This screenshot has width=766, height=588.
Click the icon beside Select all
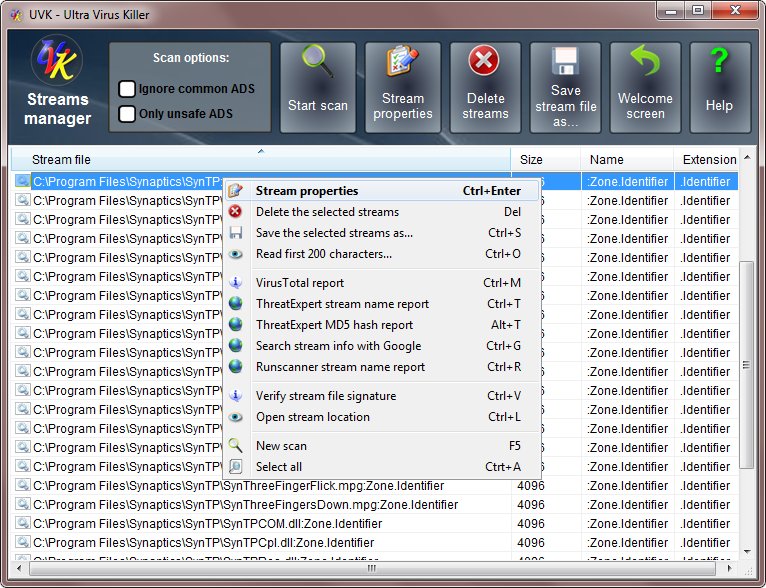click(x=235, y=466)
